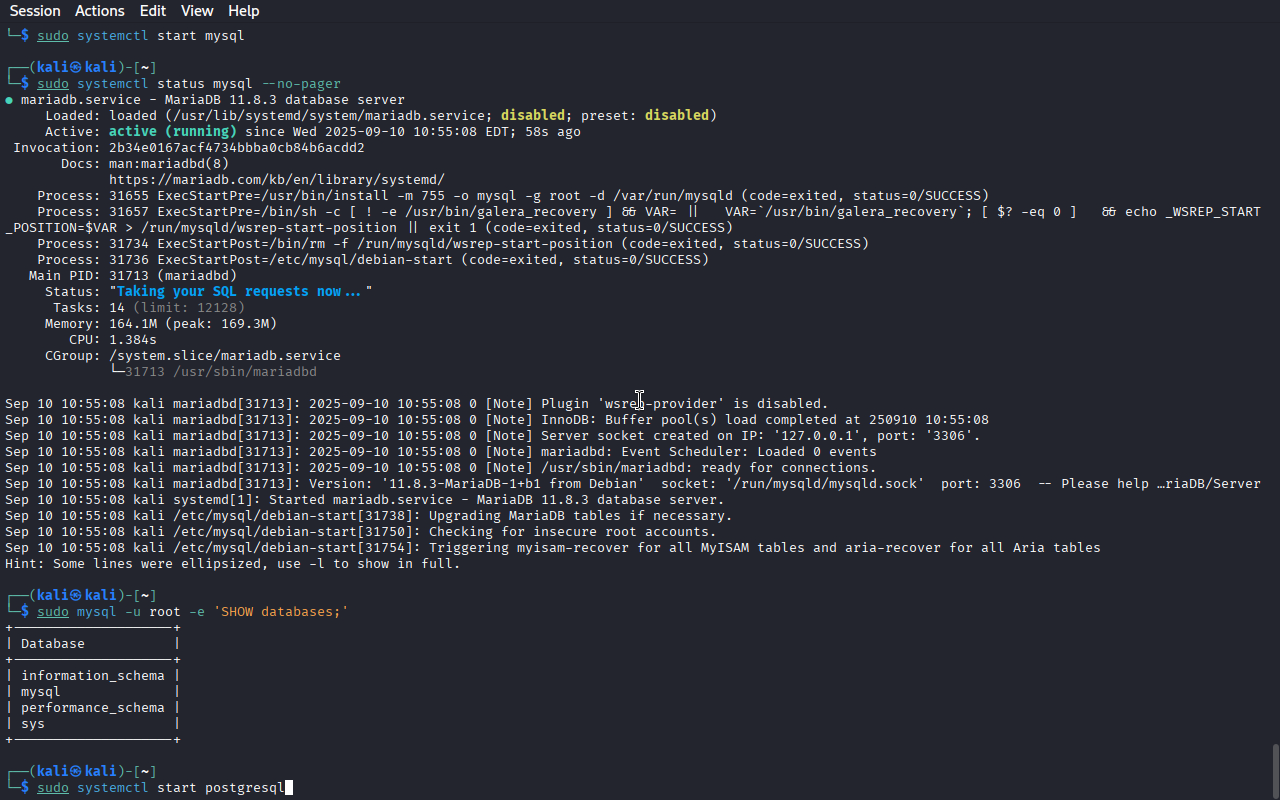The width and height of the screenshot is (1280, 800).
Task: Click the 'Checking for insecure root accounts' line
Action: (361, 532)
